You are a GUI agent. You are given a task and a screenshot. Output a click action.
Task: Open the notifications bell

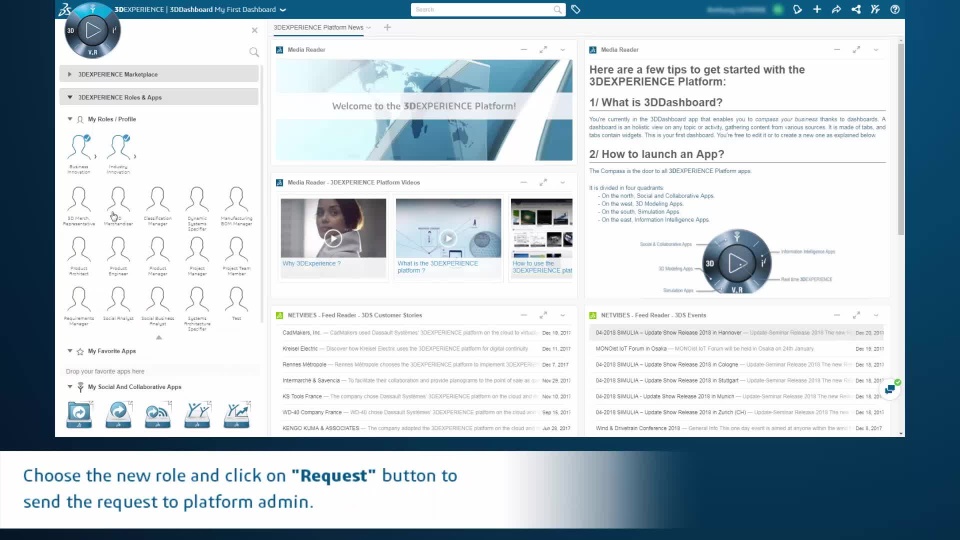click(x=797, y=9)
